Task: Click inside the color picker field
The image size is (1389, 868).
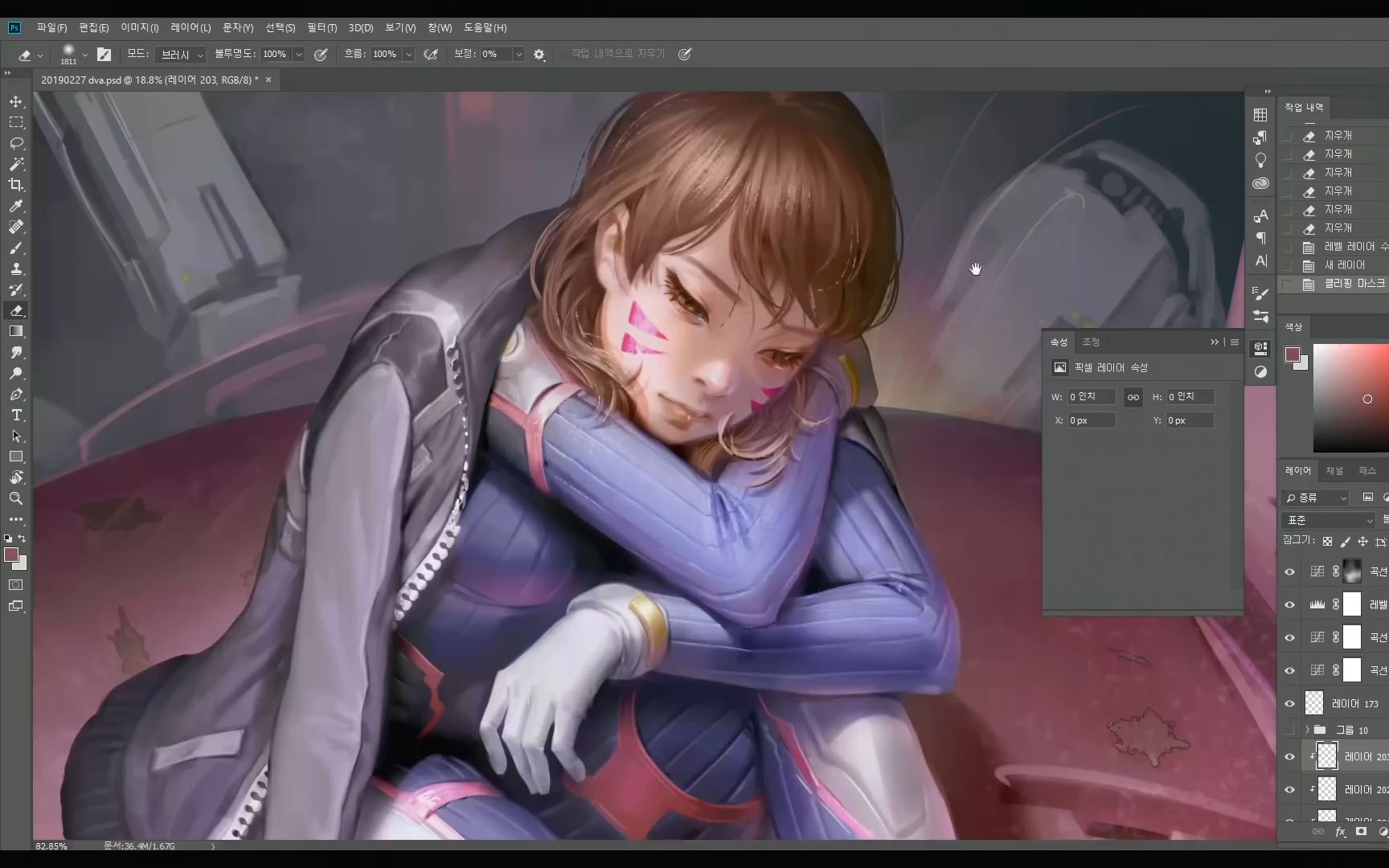Action: [x=1350, y=398]
